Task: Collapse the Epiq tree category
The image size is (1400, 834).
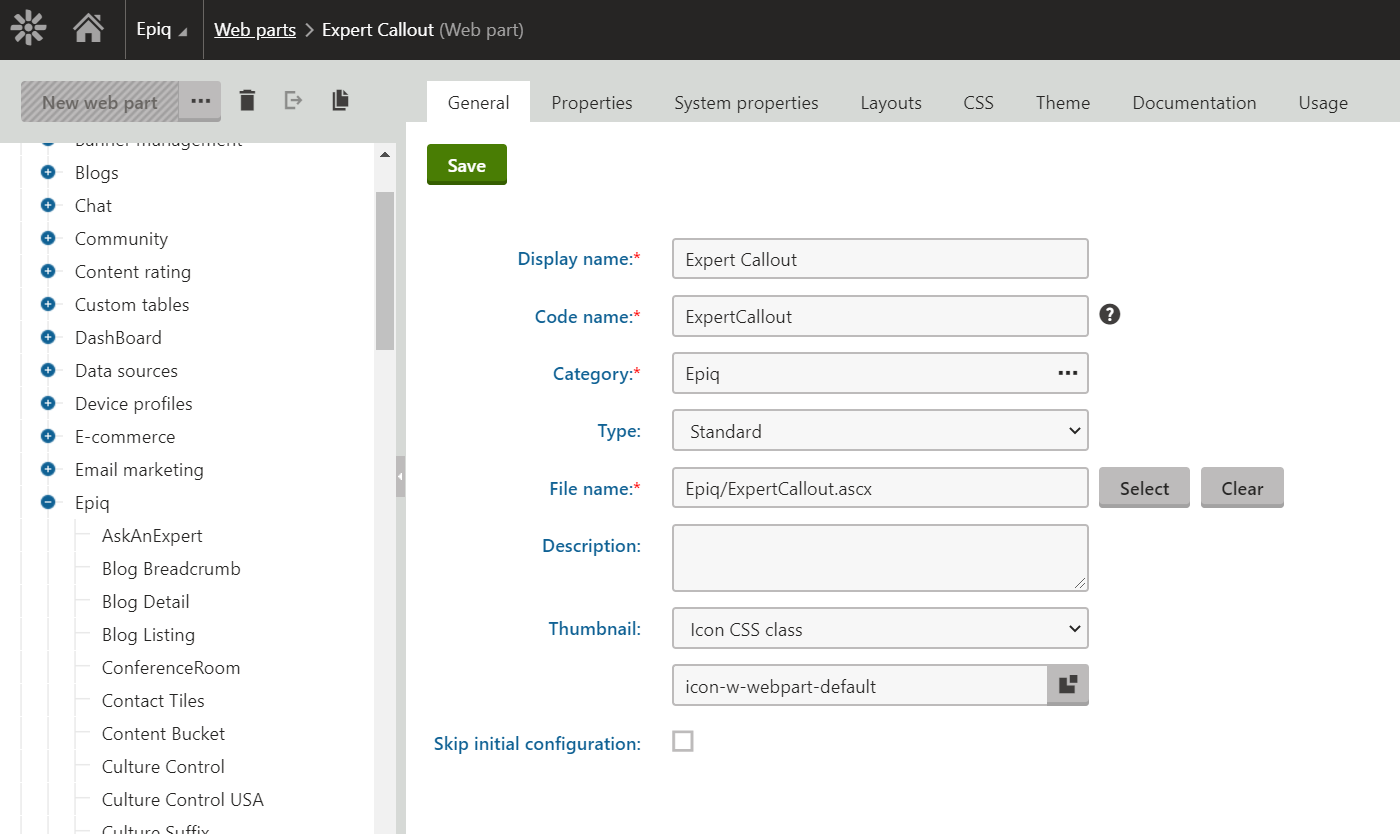Action: [x=48, y=503]
